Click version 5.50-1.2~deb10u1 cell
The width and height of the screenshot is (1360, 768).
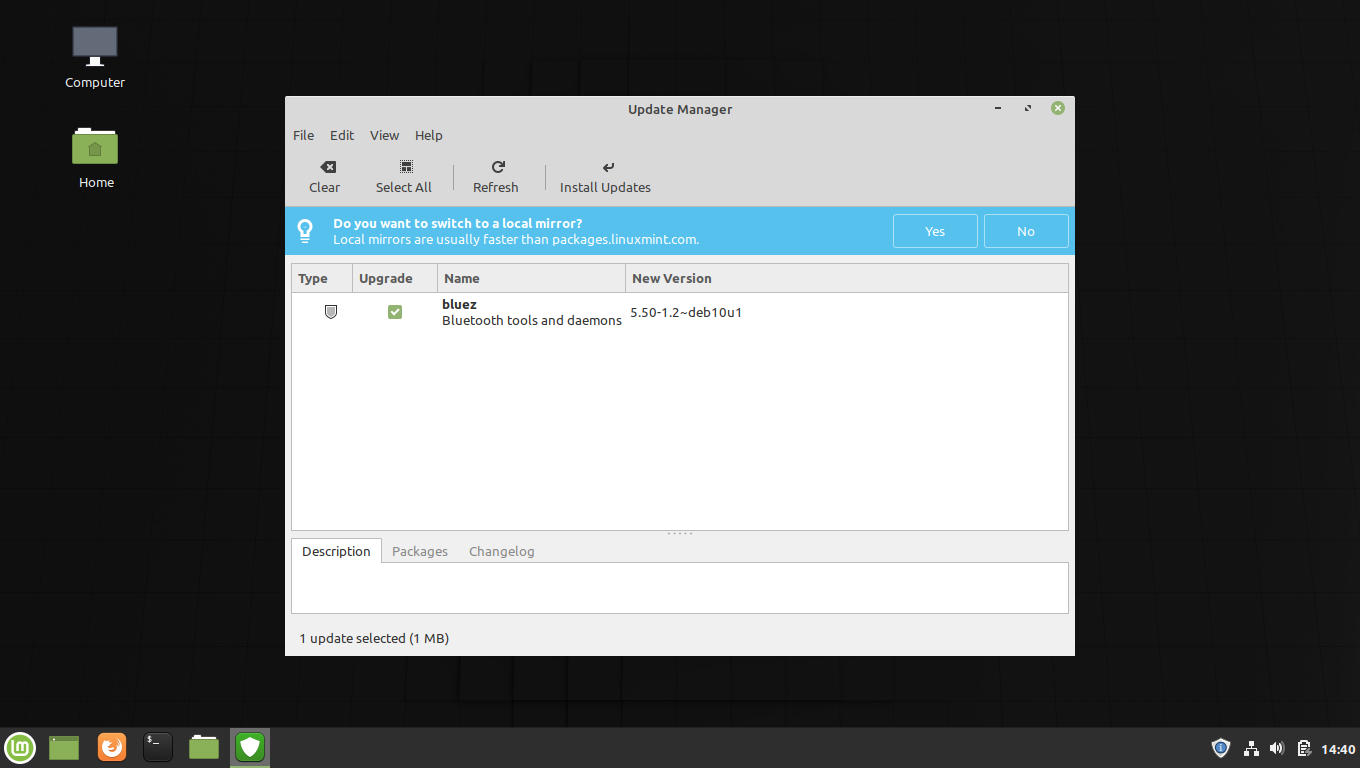point(686,312)
